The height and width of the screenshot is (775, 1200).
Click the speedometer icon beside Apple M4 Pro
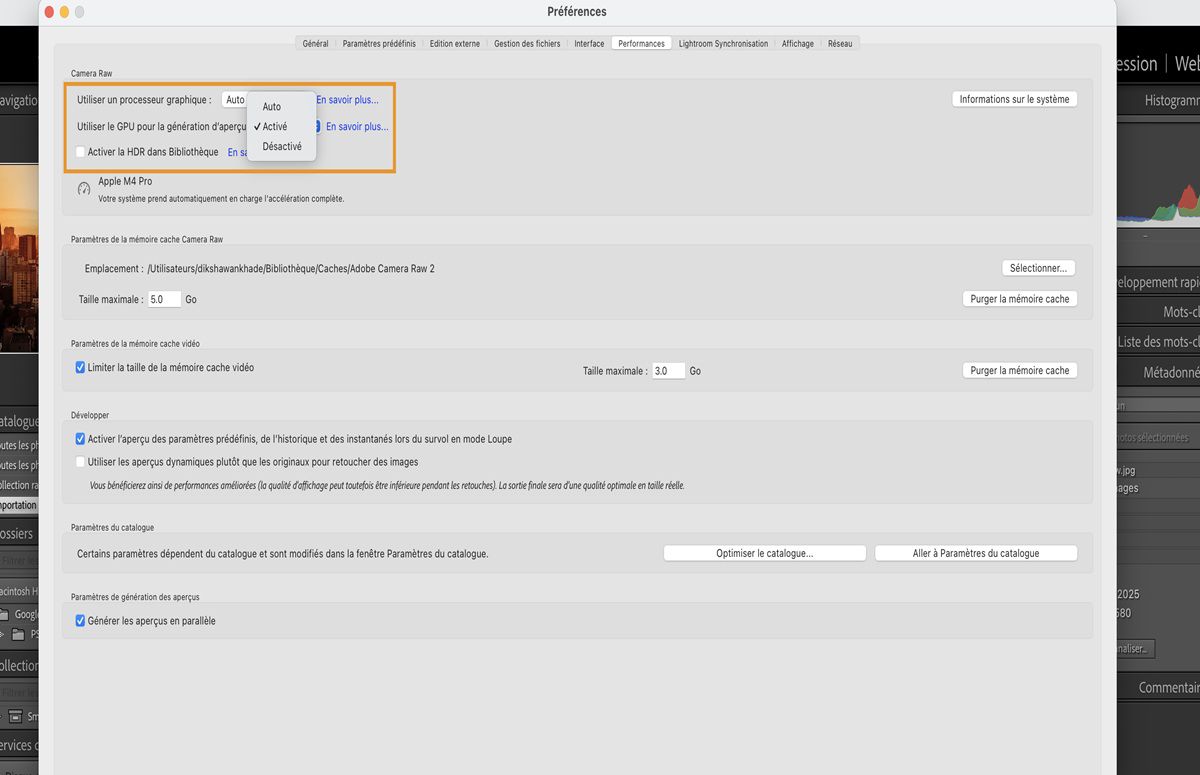pos(84,188)
